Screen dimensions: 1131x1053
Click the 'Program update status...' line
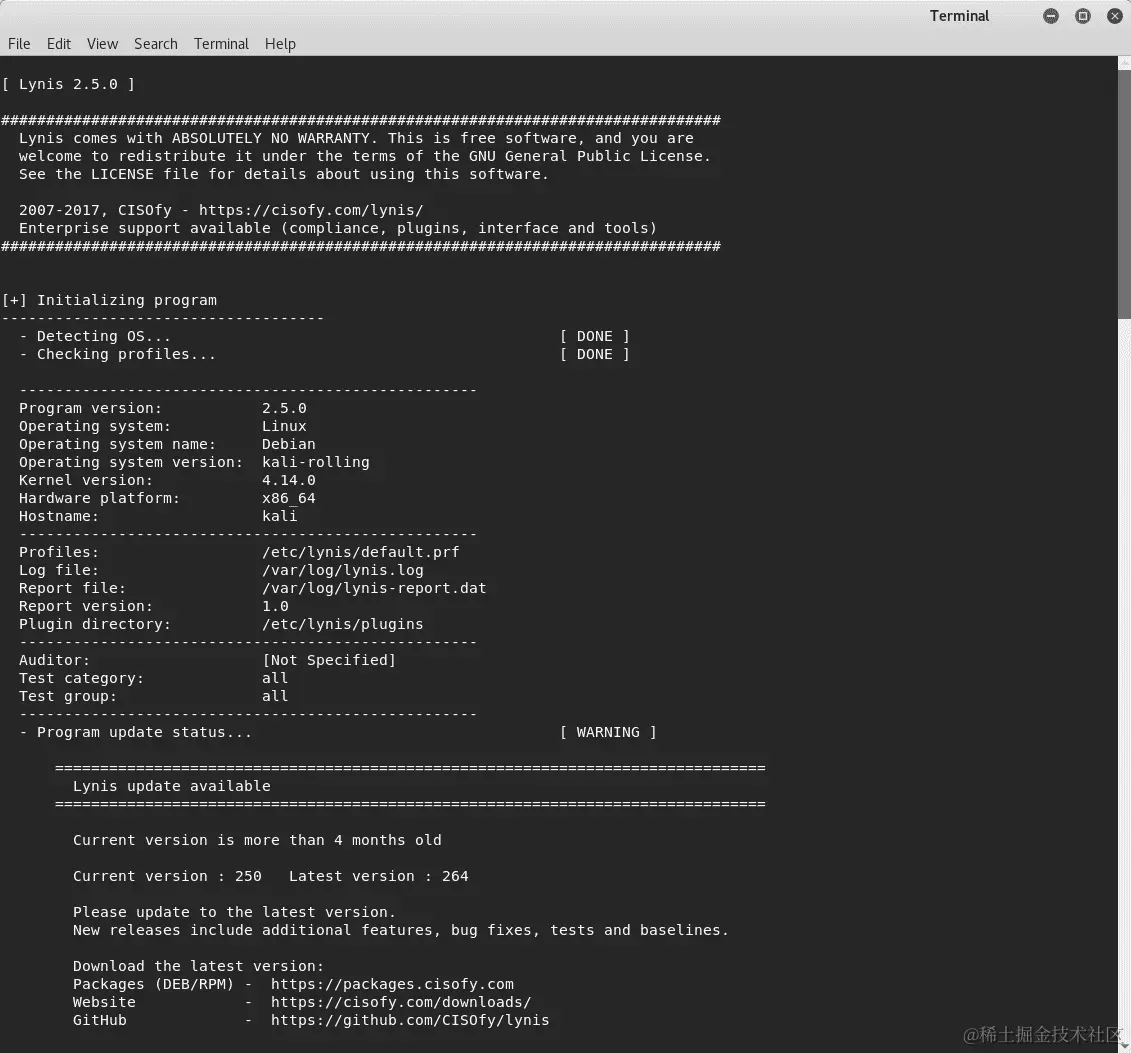[144, 732]
